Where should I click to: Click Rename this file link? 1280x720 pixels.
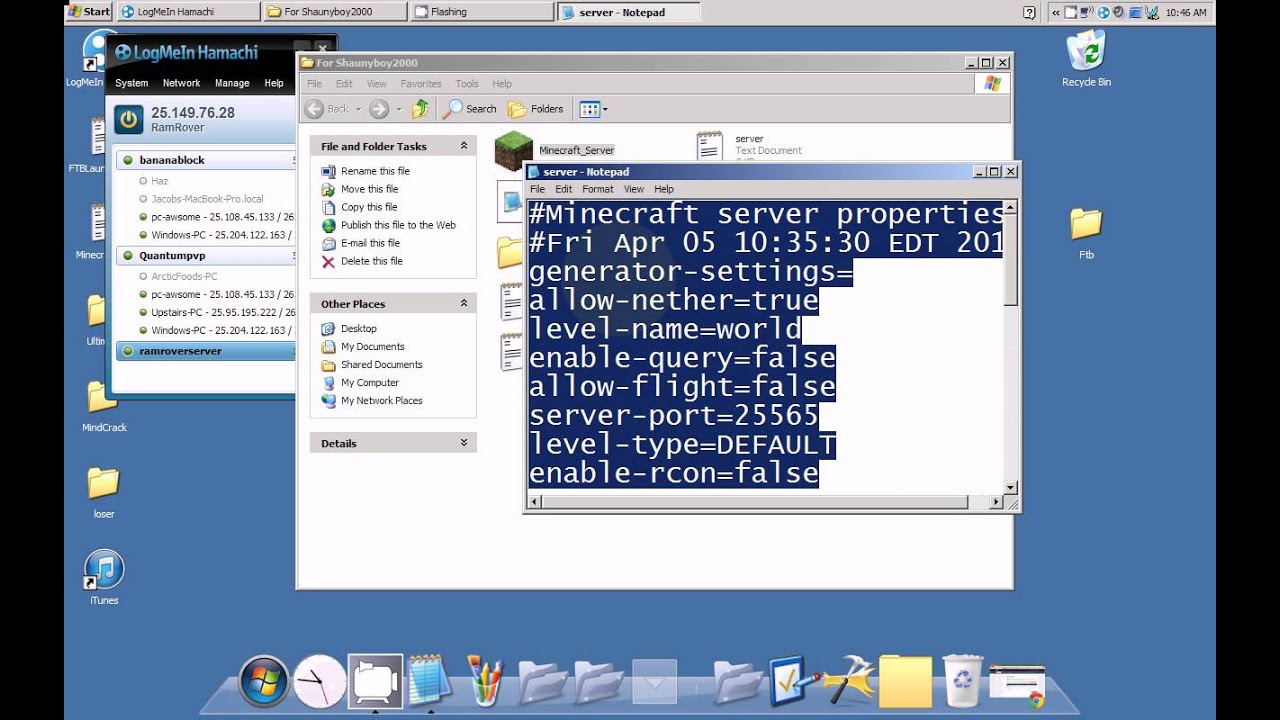pos(375,171)
